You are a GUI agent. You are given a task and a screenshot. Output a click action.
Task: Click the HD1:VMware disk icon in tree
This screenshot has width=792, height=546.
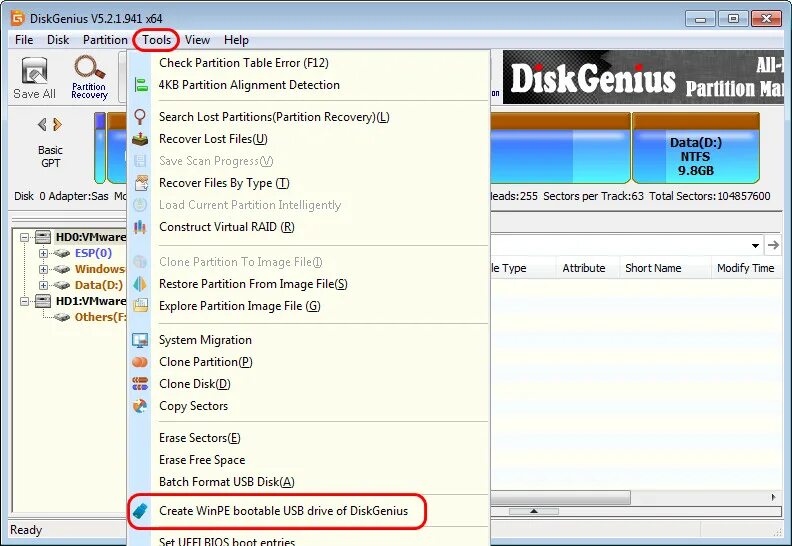[x=42, y=301]
